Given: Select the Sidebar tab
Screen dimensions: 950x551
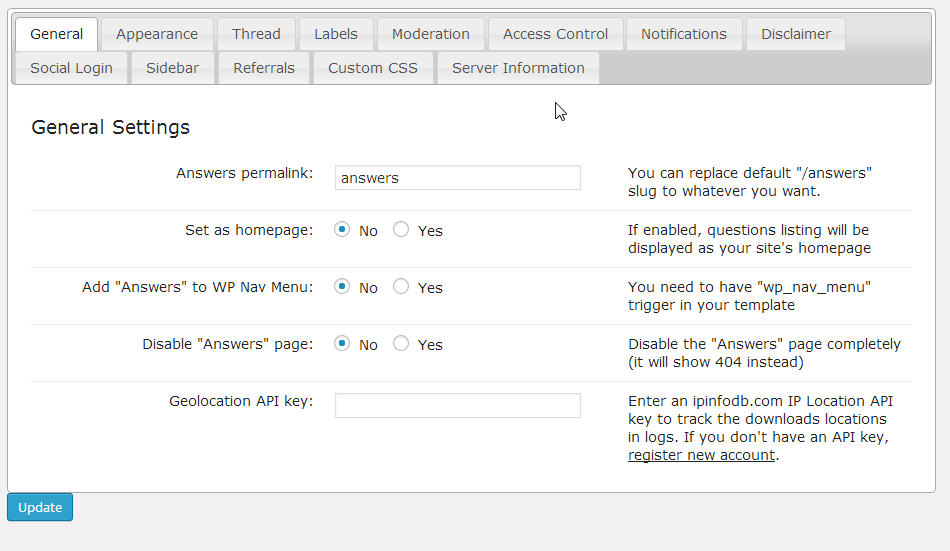Looking at the screenshot, I should (x=172, y=68).
